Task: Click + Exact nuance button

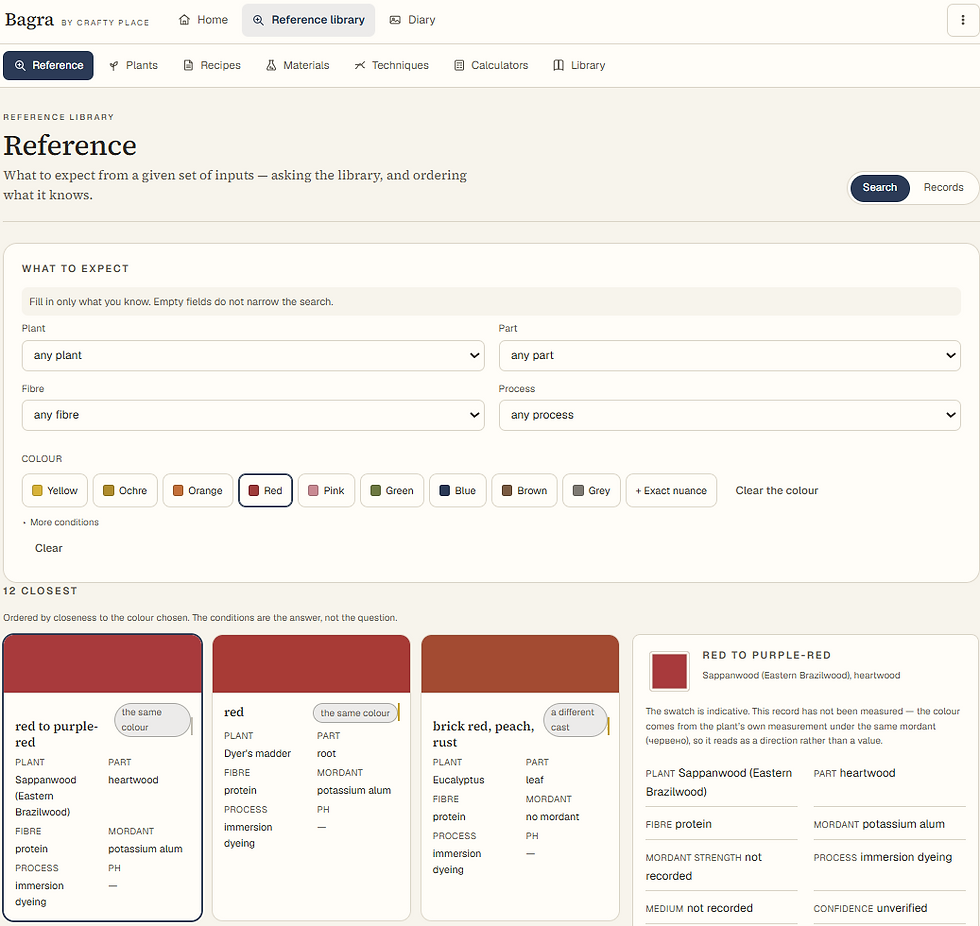Action: [671, 490]
